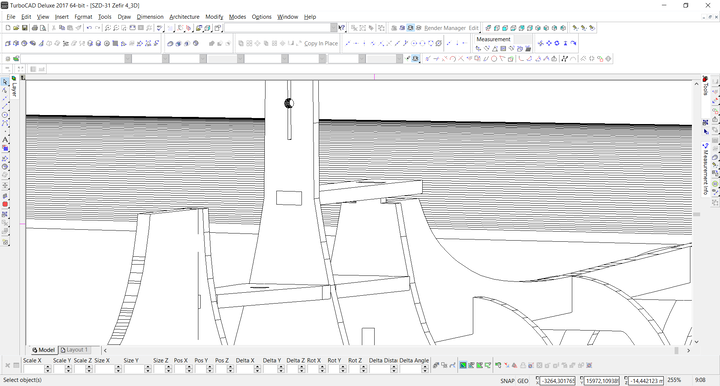720x386 pixels.
Task: Click the isometric view cube icon
Action: coord(488,28)
